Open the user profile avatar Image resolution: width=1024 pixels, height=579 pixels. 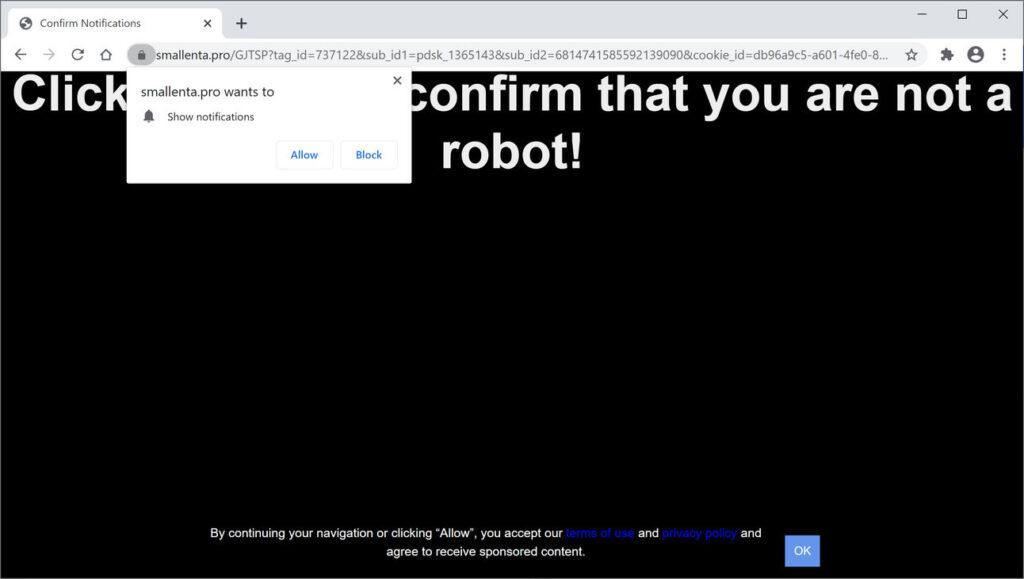(976, 55)
